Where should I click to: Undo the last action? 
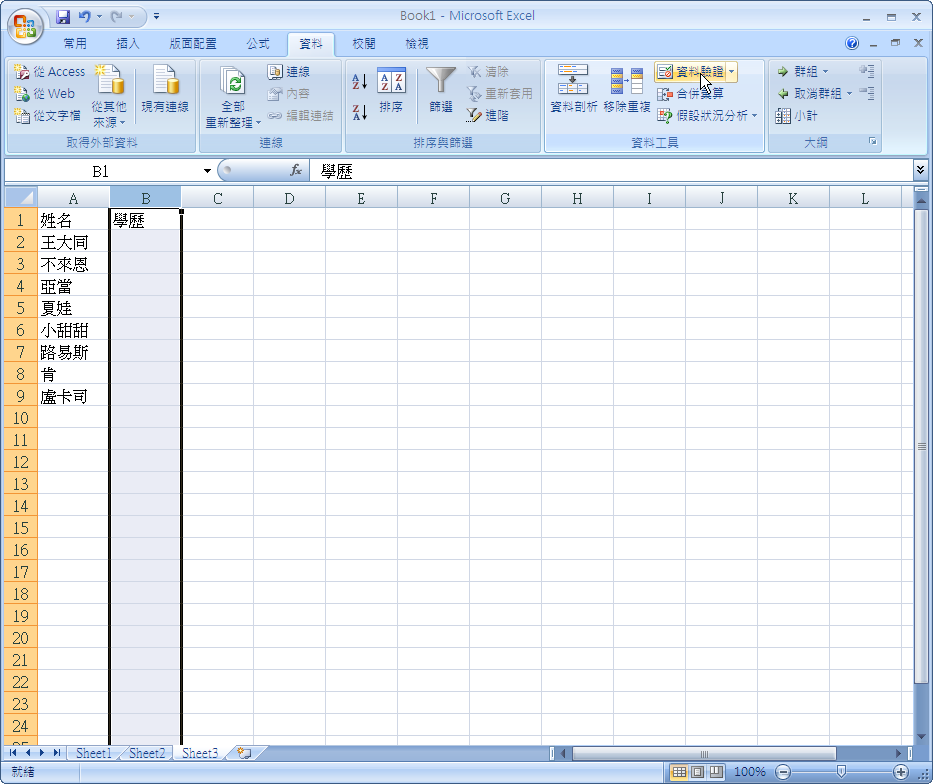[x=84, y=17]
